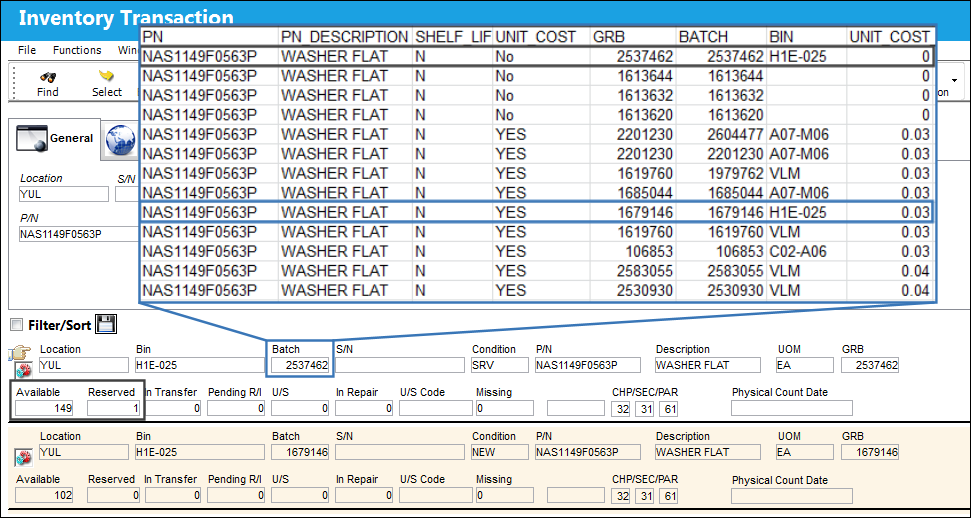Click the Reserved field showing 1

113,408
